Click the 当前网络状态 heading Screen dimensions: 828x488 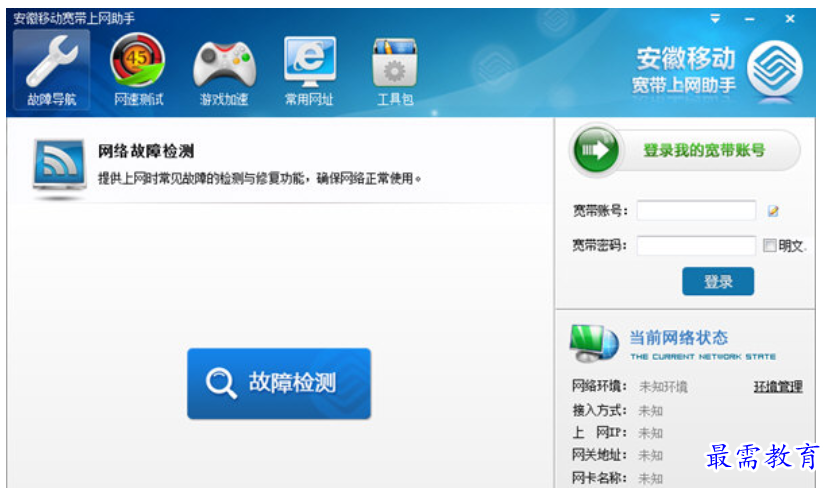pos(679,338)
